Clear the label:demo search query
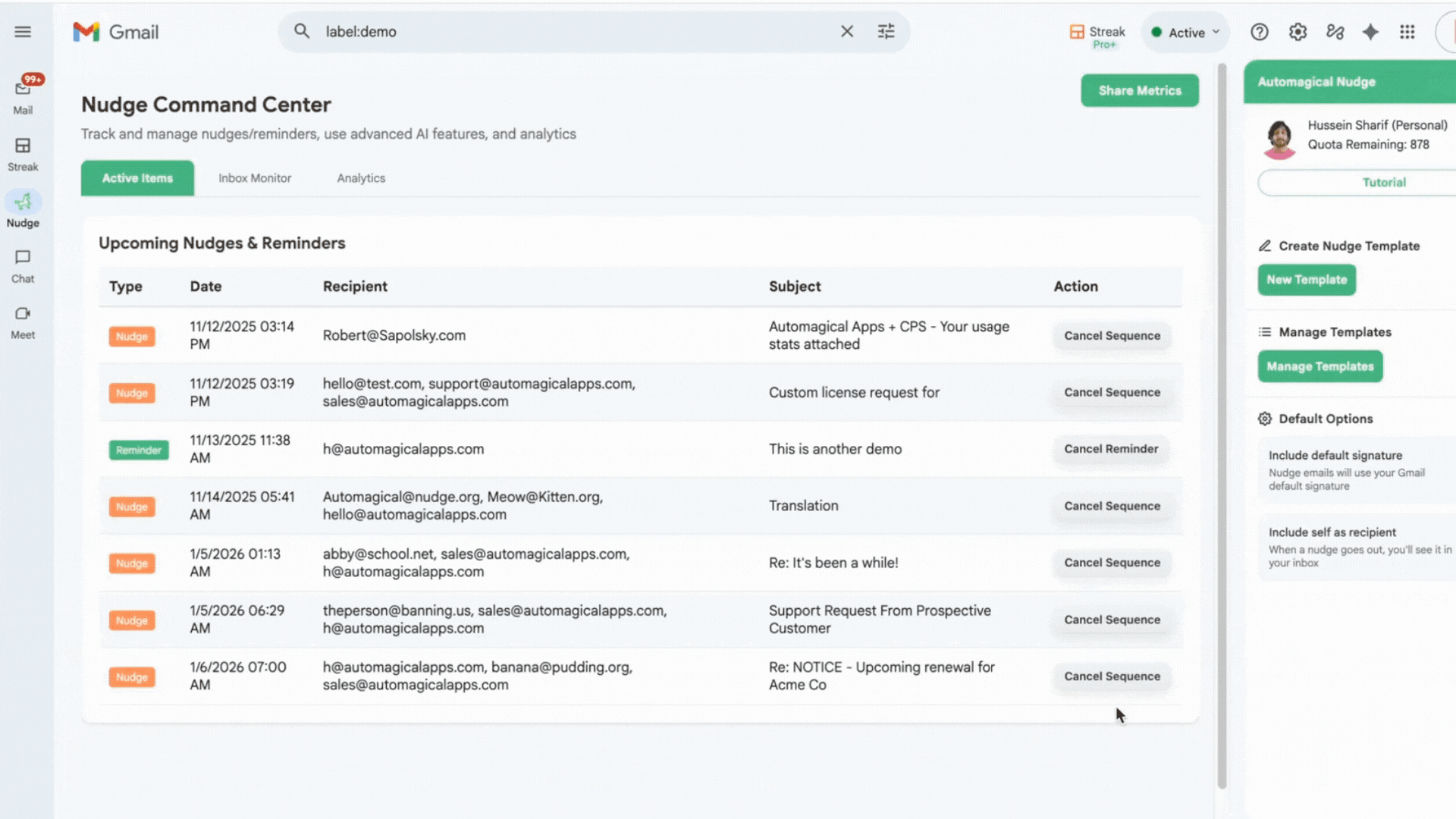 coord(847,31)
